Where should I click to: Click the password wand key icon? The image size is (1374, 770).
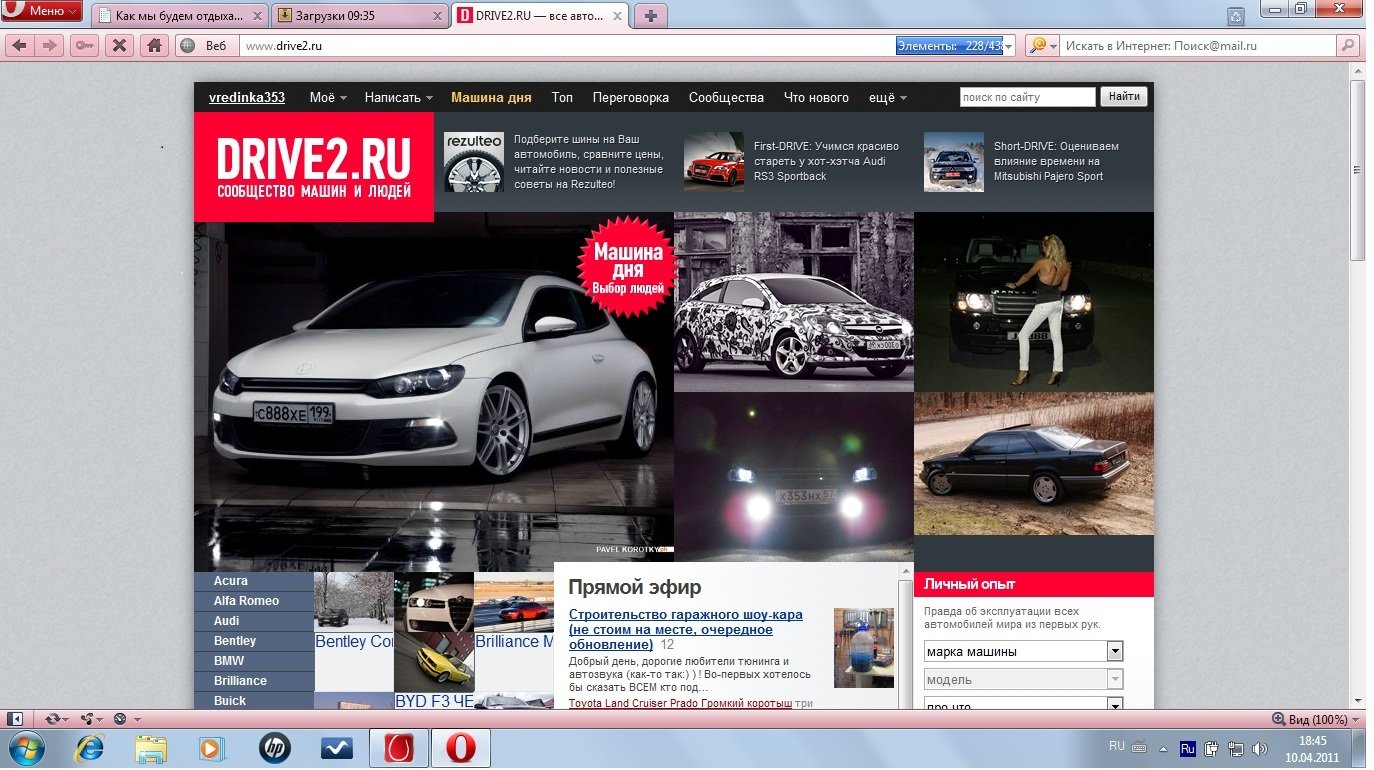[x=84, y=45]
